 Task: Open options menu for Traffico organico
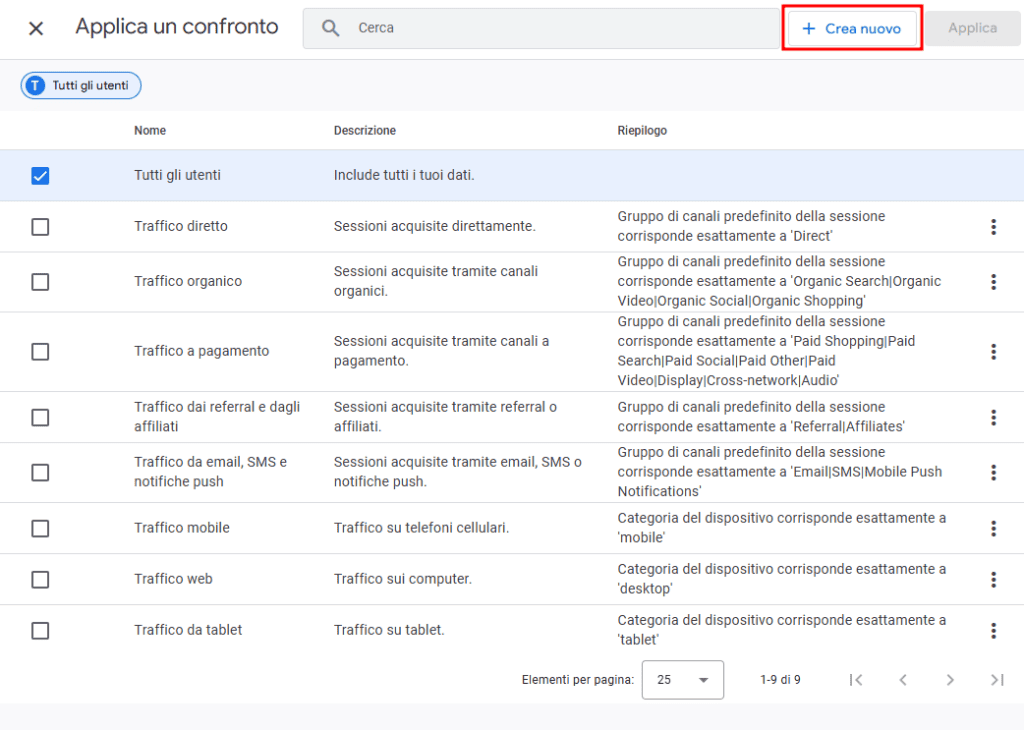click(993, 282)
